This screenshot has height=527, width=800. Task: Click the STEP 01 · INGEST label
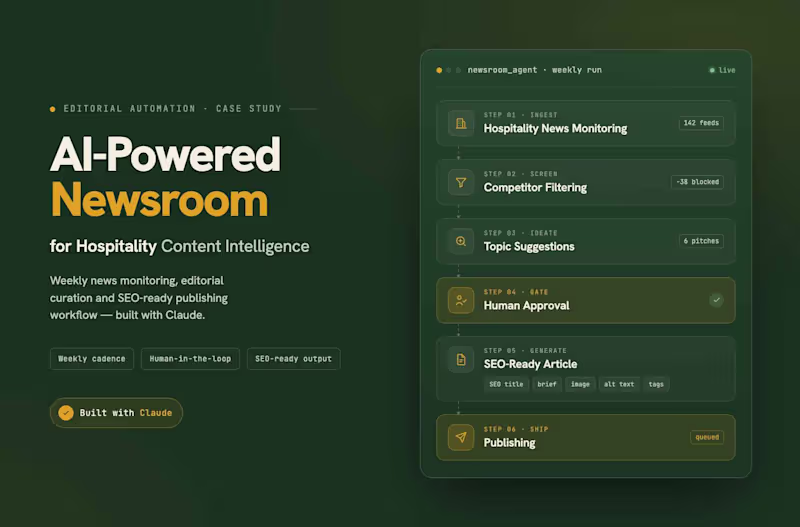pyautogui.click(x=520, y=115)
